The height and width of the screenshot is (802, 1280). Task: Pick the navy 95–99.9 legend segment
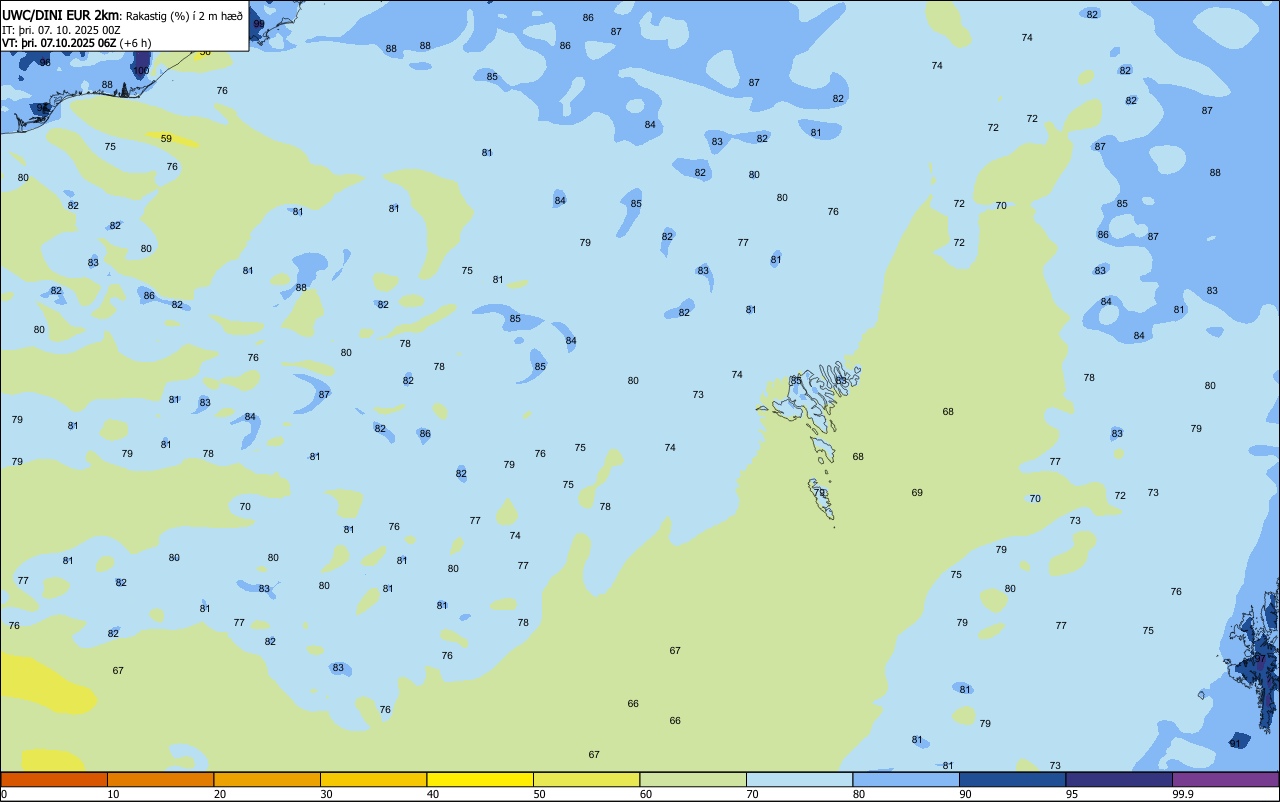tap(1119, 779)
